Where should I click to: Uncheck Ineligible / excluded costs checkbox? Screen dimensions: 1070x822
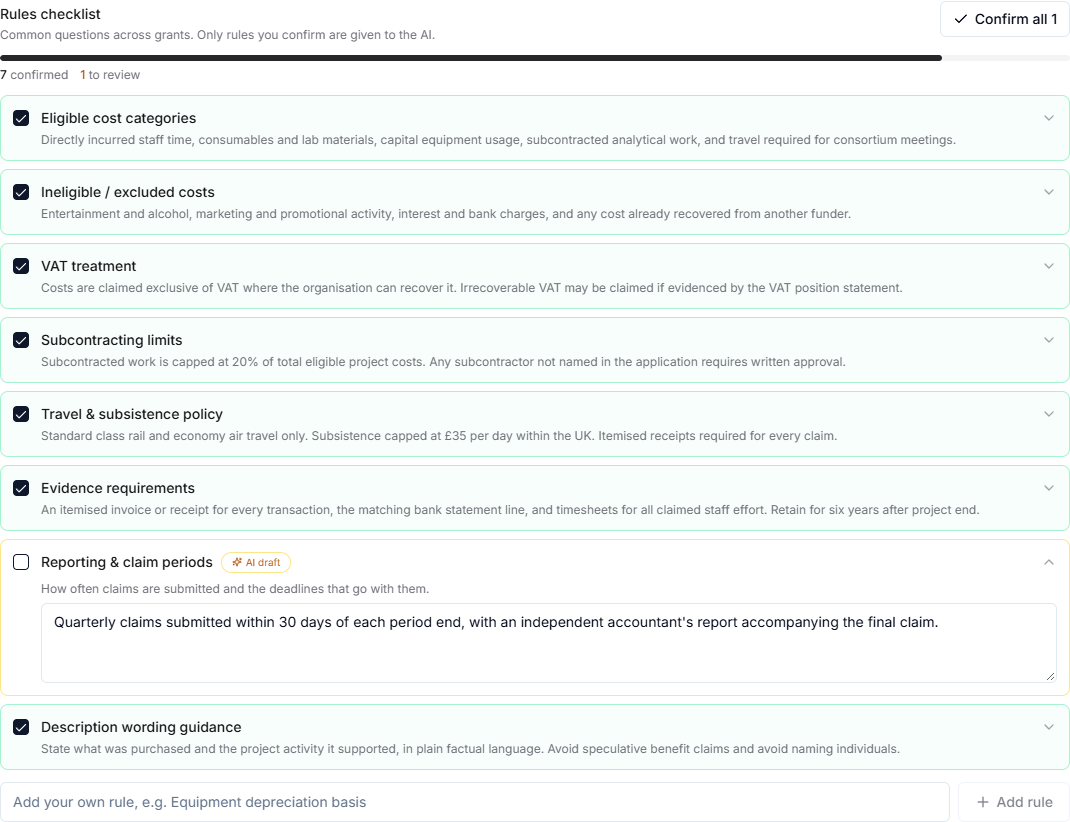pos(21,192)
